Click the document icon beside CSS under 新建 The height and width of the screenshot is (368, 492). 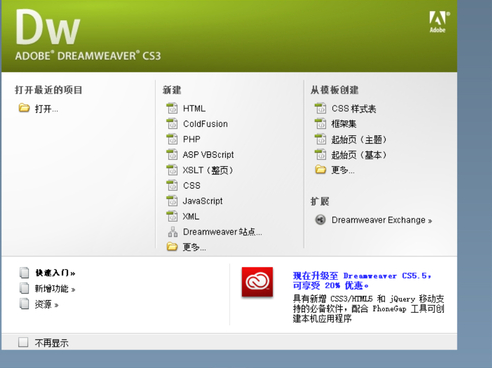(172, 185)
